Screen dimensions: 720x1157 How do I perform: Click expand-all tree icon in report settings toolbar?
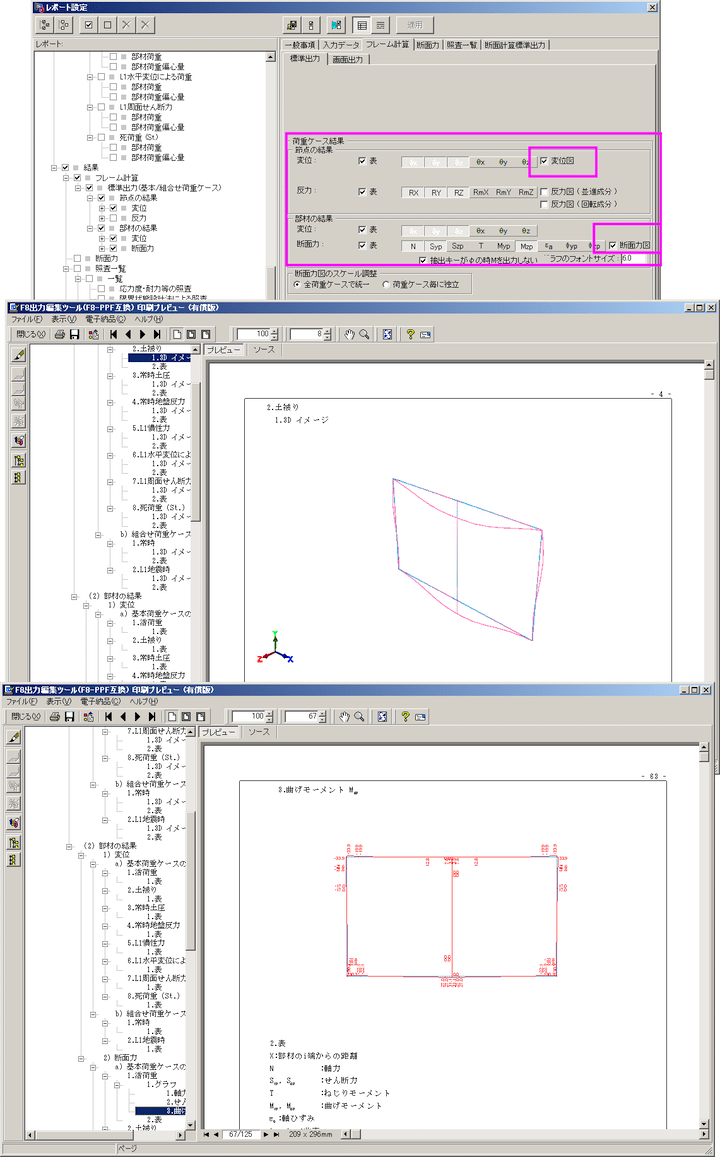[x=45, y=24]
